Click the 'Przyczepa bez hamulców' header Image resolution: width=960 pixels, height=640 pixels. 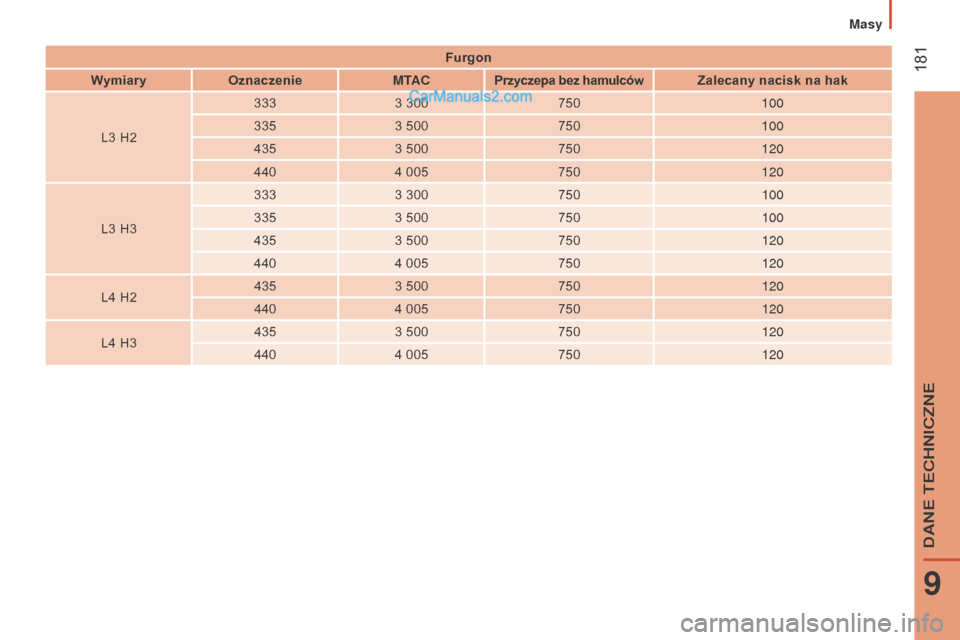point(569,80)
